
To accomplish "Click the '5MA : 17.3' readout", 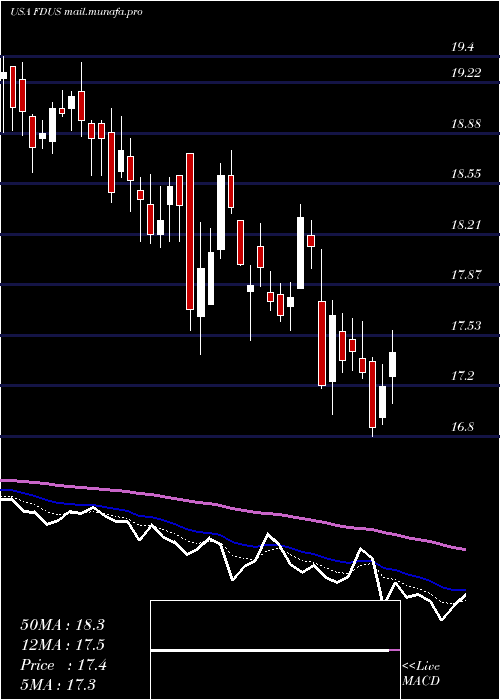I will [x=58, y=684].
